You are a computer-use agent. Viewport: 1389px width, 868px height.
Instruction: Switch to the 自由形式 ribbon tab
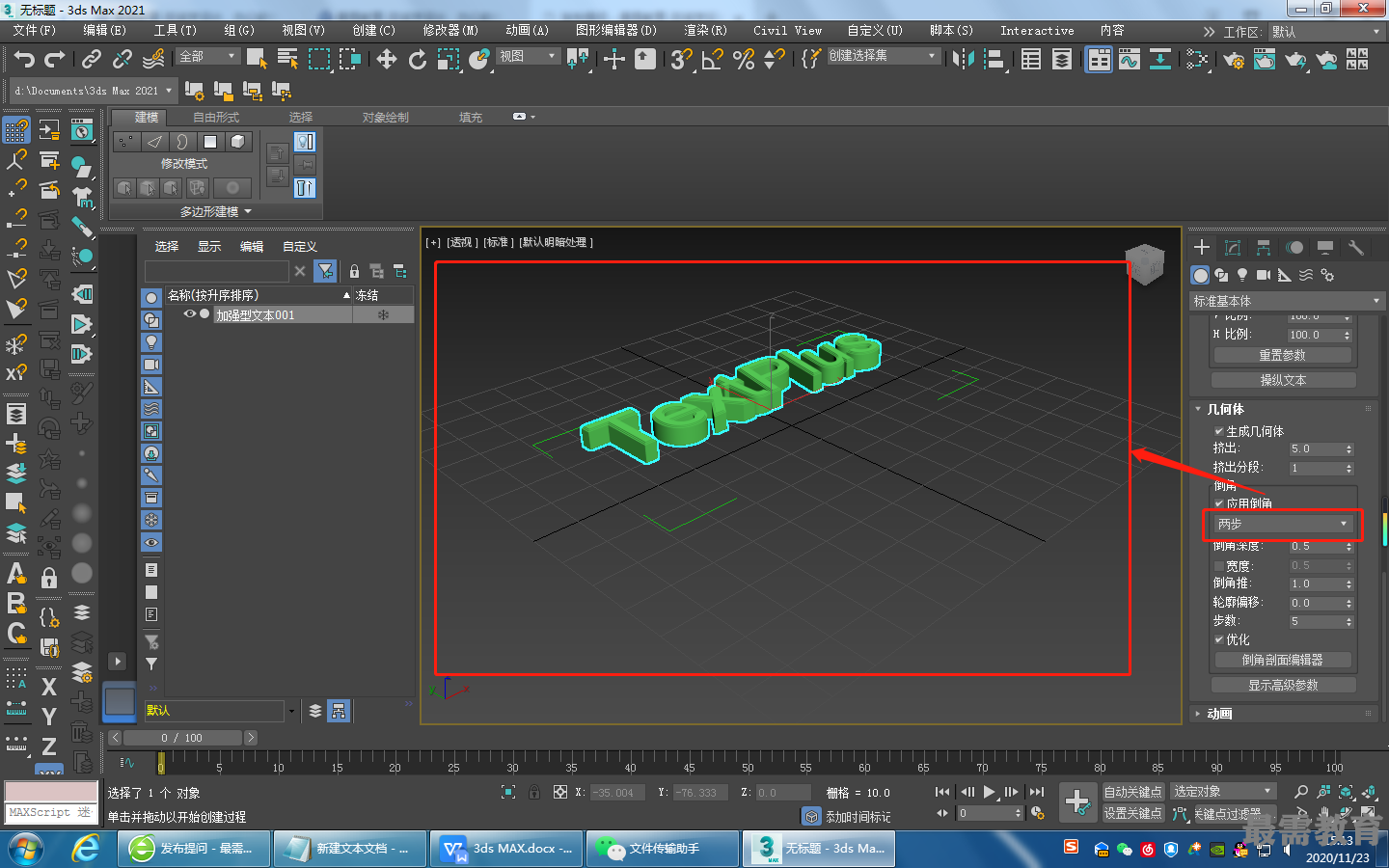tap(216, 117)
